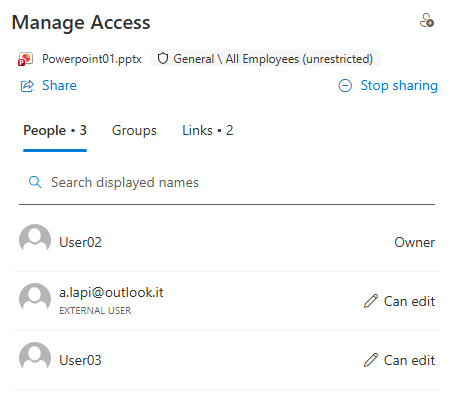Screen dimensions: 452x401
Task: Click the User03 name
Action: tap(80, 360)
